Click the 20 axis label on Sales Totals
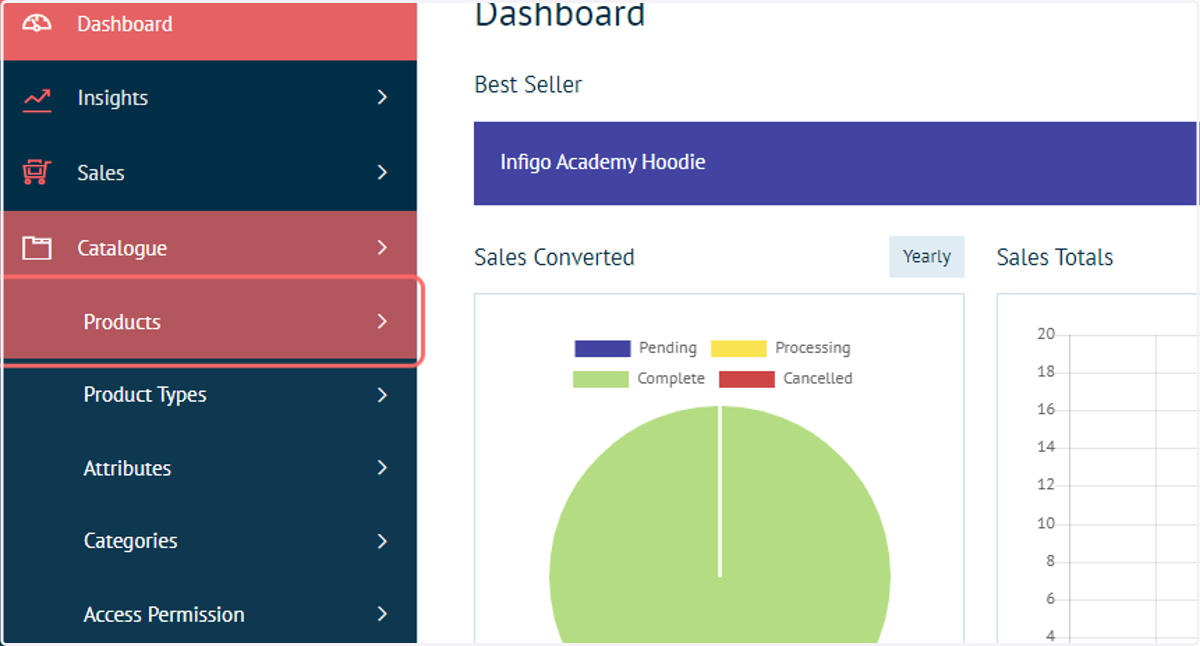 coord(1046,334)
